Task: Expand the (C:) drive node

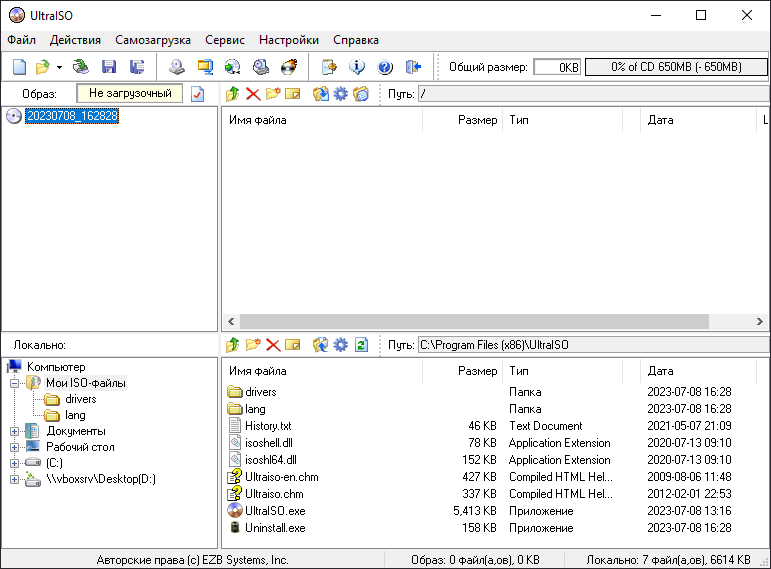Action: [15, 463]
